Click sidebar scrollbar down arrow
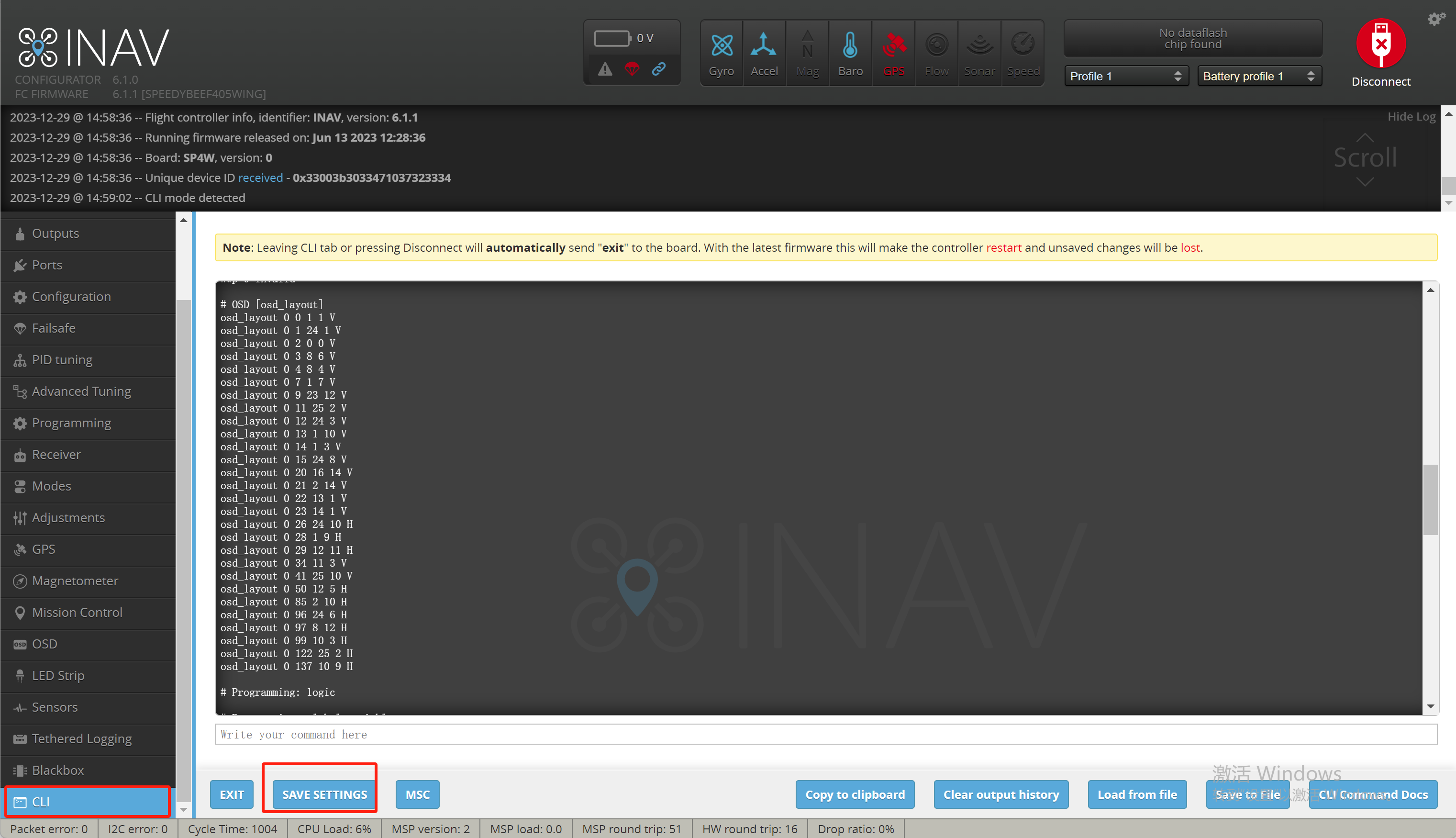 (184, 809)
